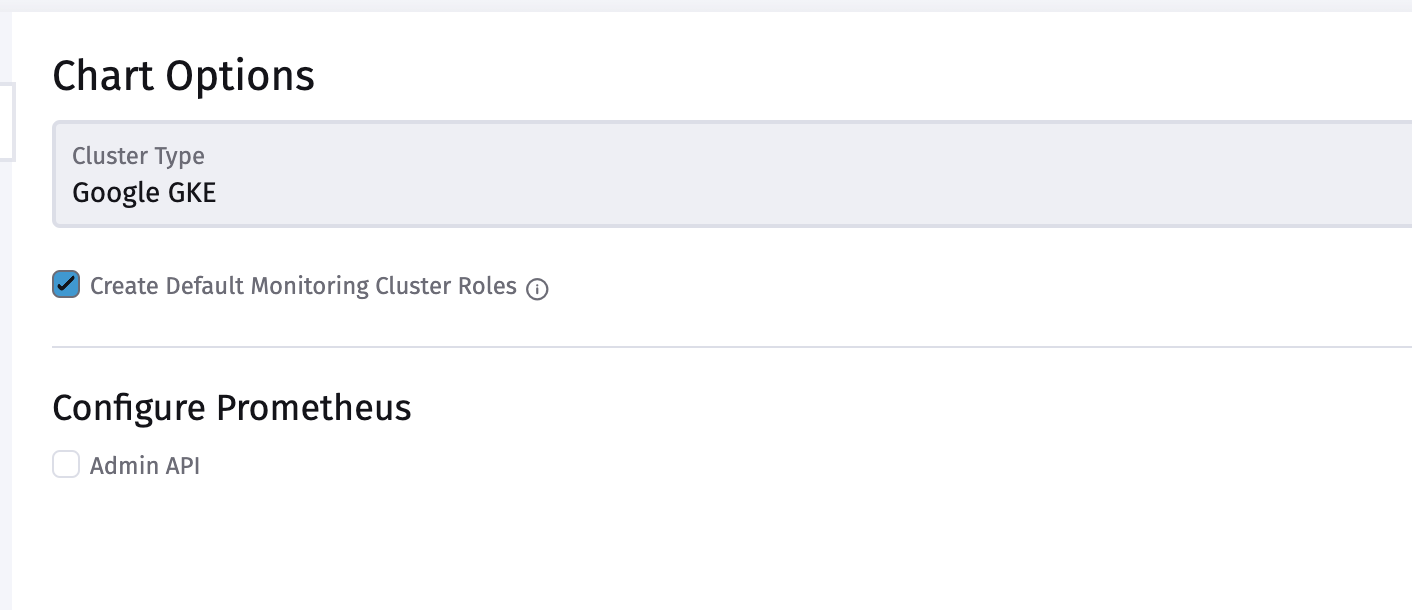Click the Cluster Type field label
The image size is (1412, 610).
coord(138,156)
